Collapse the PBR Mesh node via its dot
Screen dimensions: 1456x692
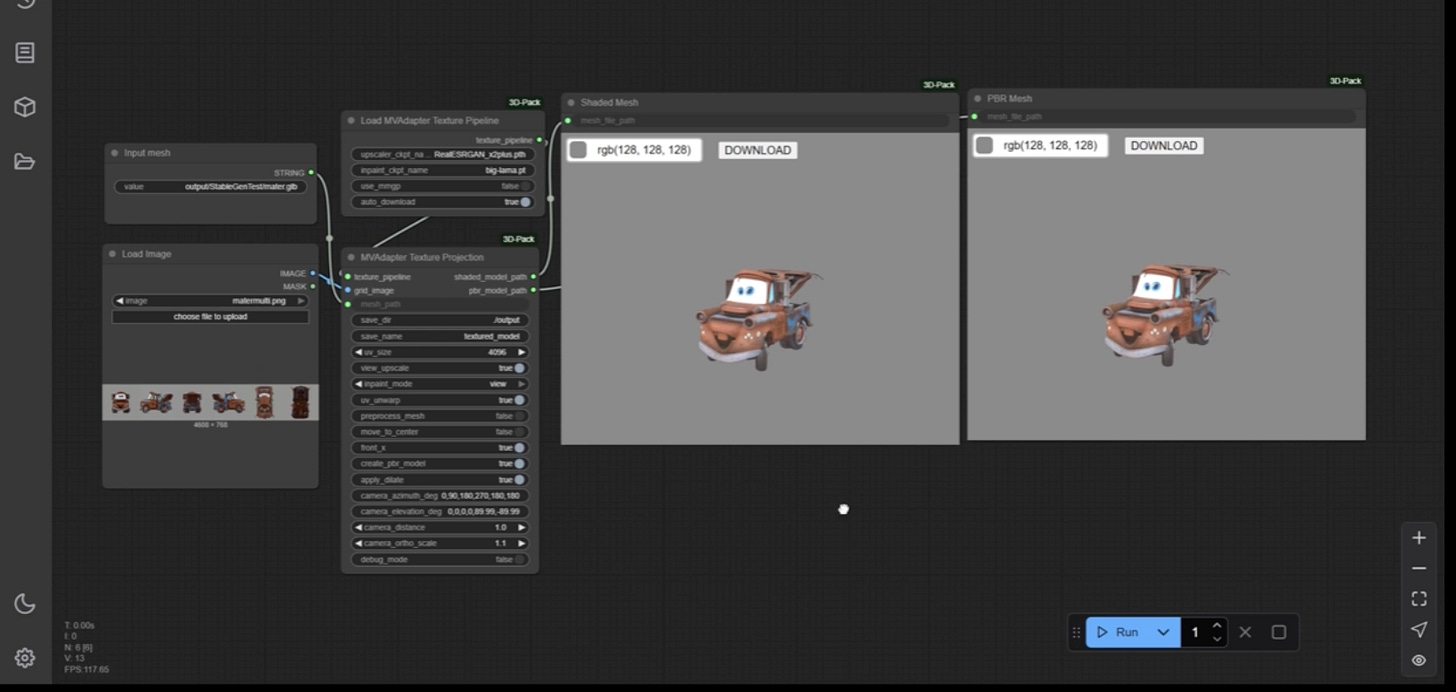point(977,98)
